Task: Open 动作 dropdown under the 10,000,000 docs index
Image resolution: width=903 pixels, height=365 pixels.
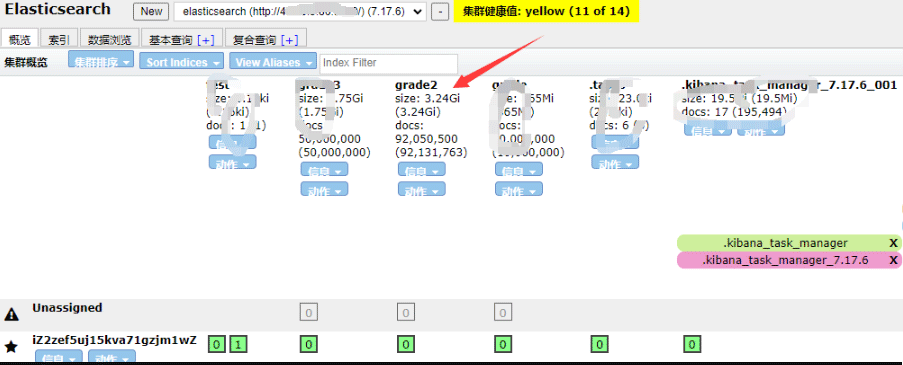Action: tap(518, 189)
